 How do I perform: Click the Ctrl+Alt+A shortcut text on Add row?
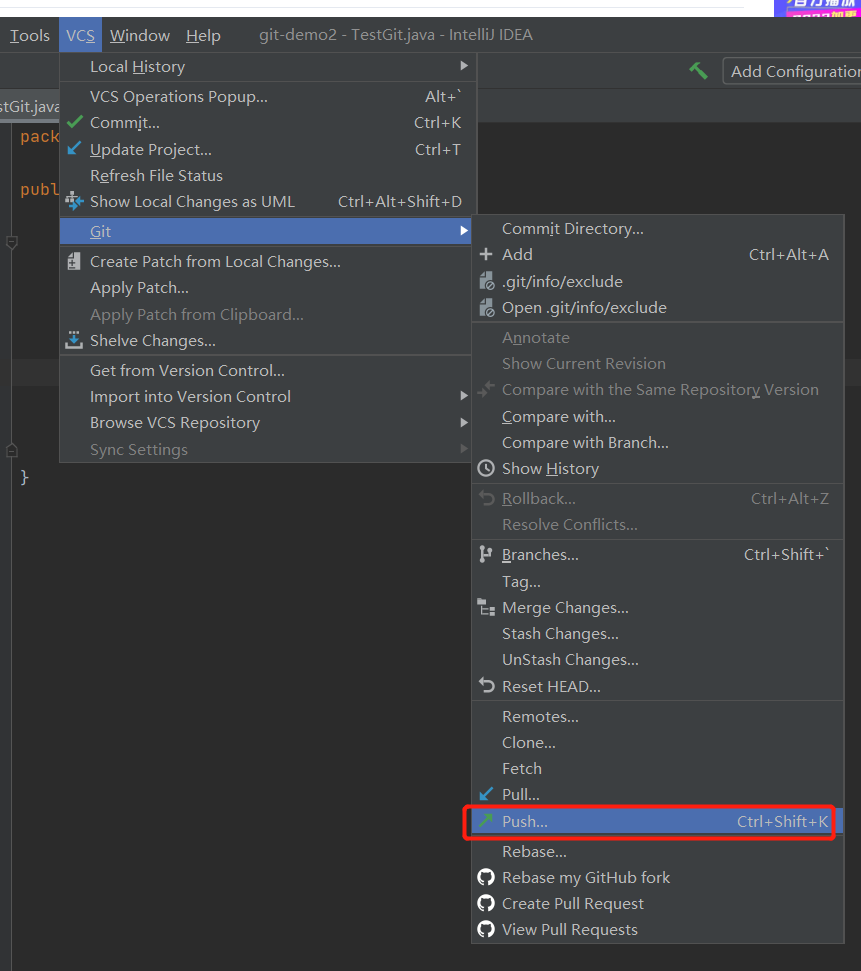(x=789, y=255)
